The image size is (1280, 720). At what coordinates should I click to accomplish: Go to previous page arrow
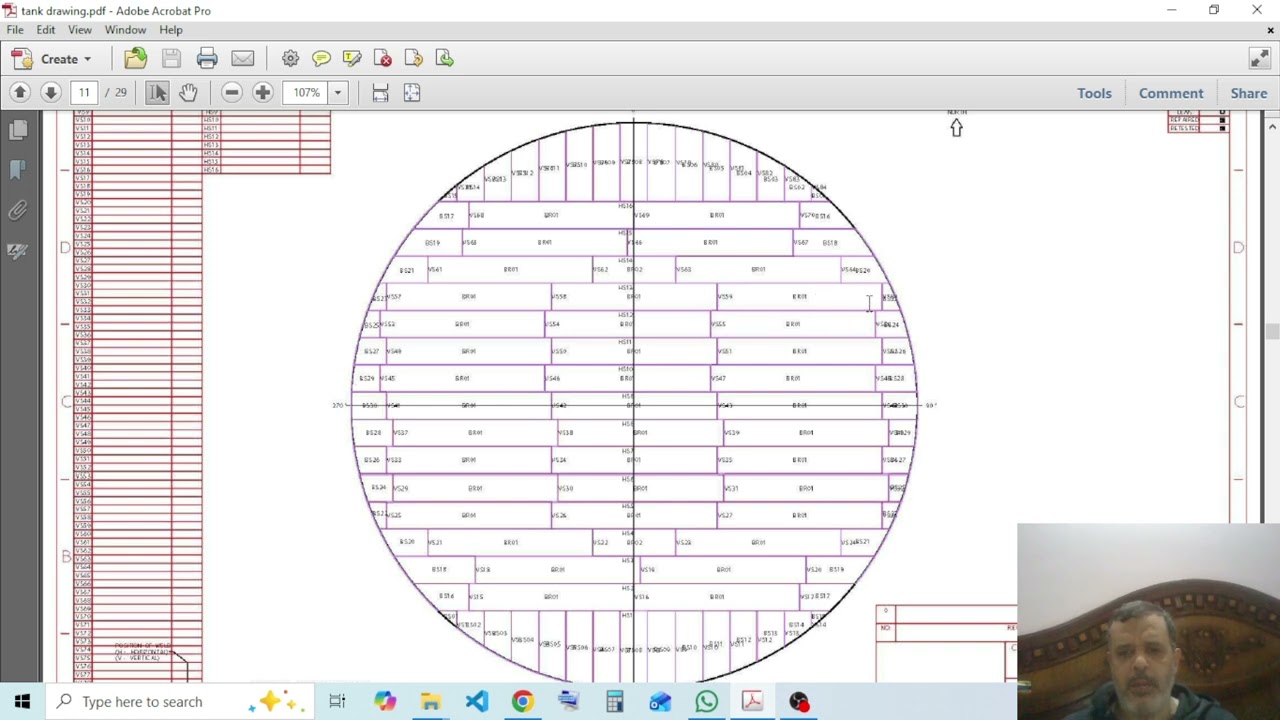[19, 93]
